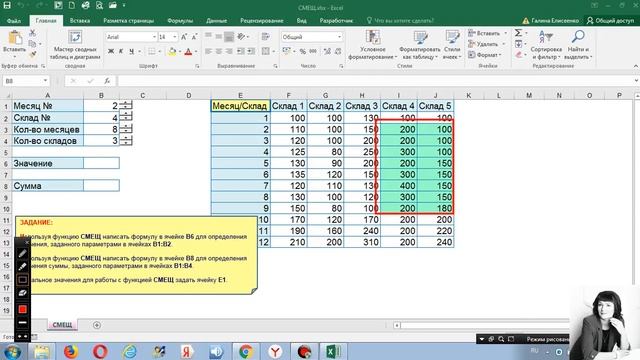
Task: Toggle align text left
Action: coord(208,51)
